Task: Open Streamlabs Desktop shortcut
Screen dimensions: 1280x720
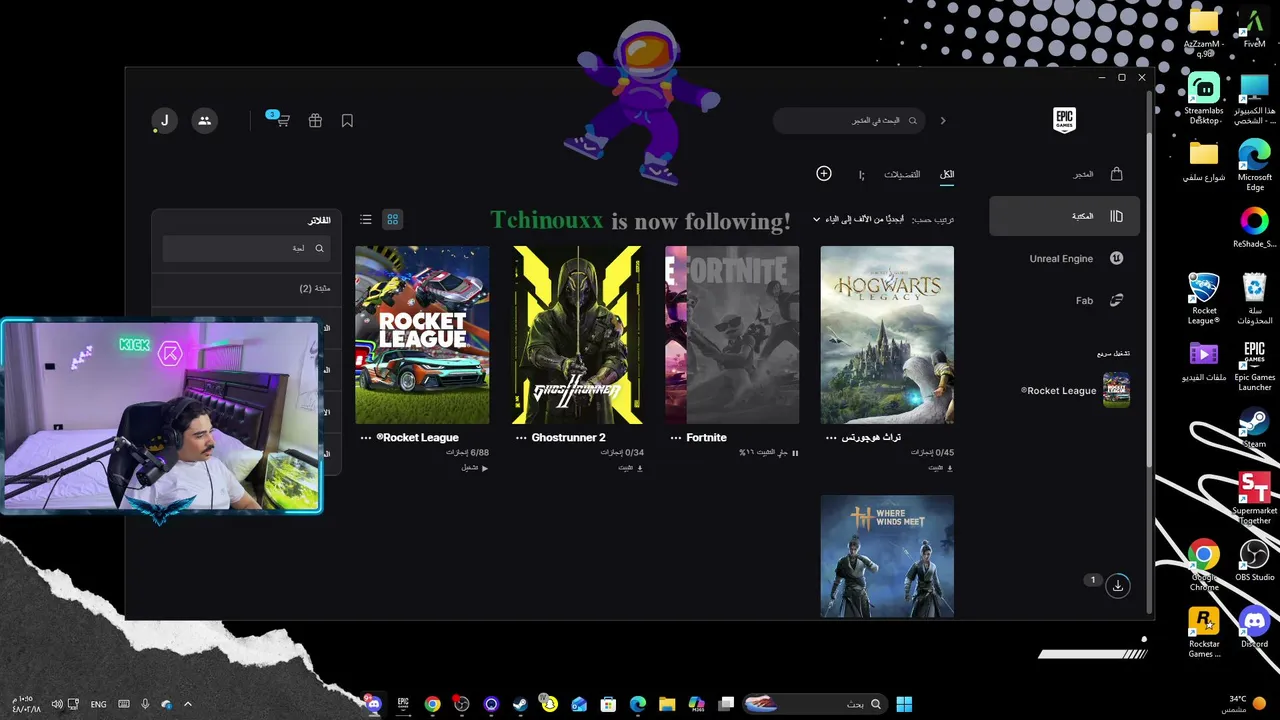Action: [1204, 98]
